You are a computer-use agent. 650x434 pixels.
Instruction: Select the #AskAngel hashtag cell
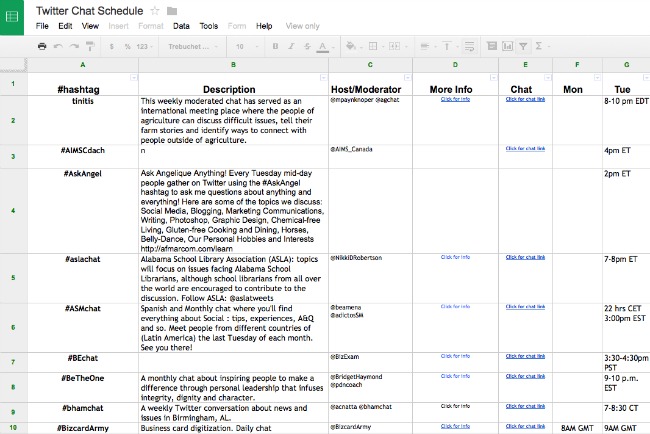coord(83,211)
